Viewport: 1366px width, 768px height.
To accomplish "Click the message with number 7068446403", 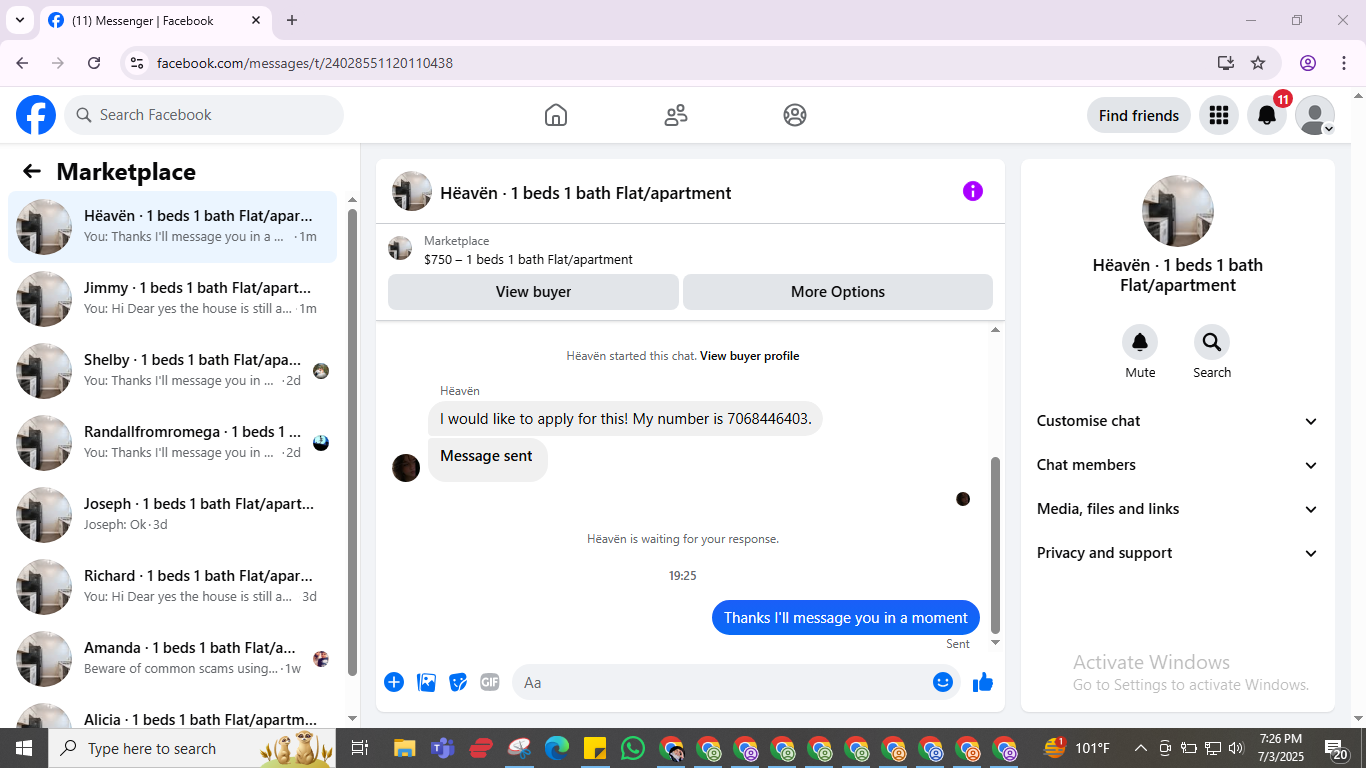I will [625, 419].
